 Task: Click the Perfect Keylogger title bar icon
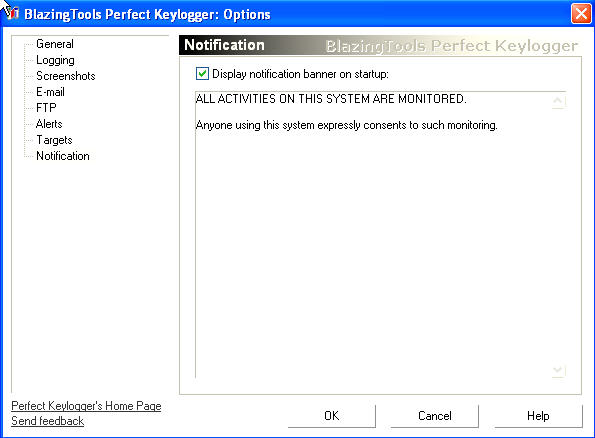(11, 13)
